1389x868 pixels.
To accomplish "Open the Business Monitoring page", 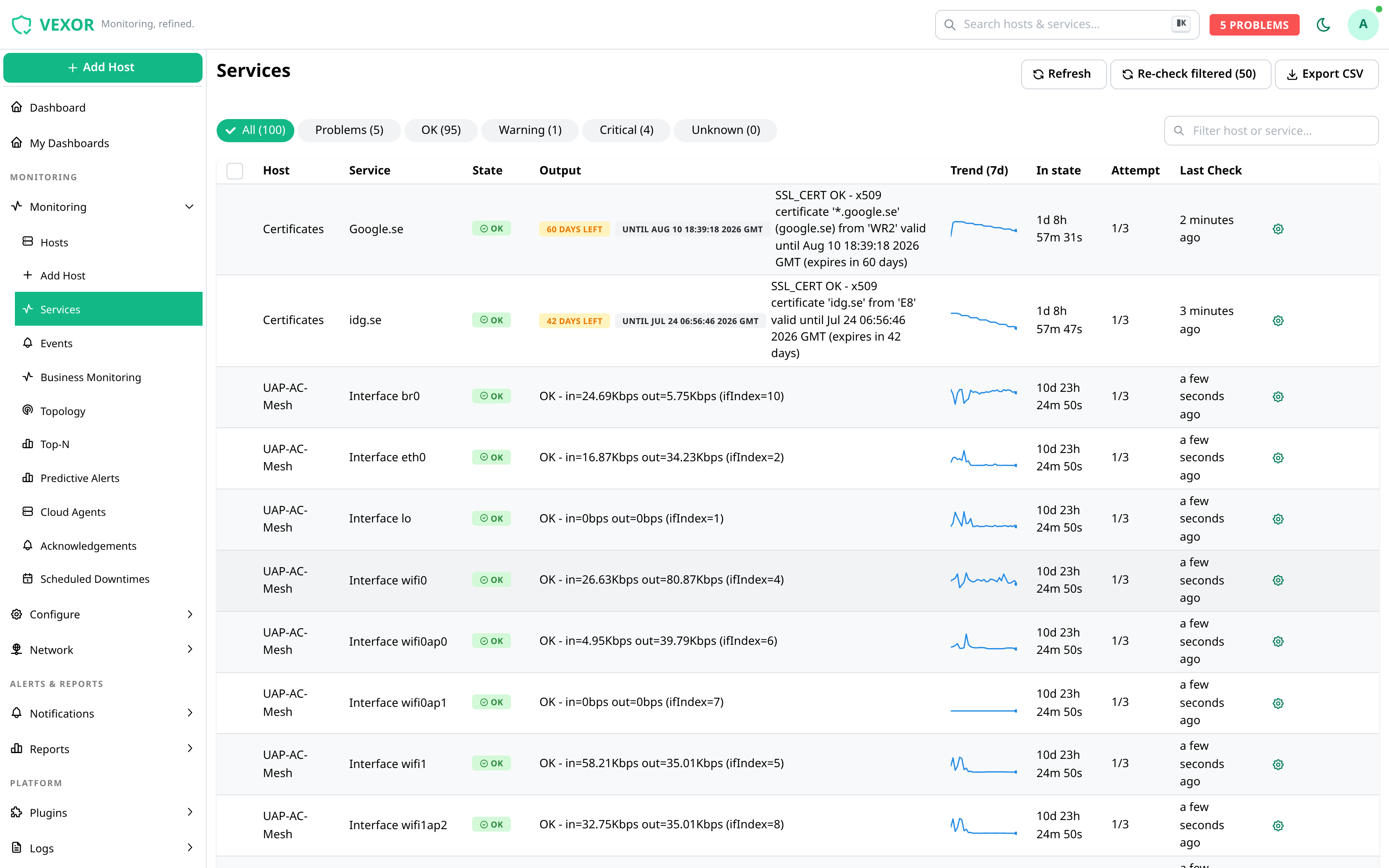I will (108, 377).
